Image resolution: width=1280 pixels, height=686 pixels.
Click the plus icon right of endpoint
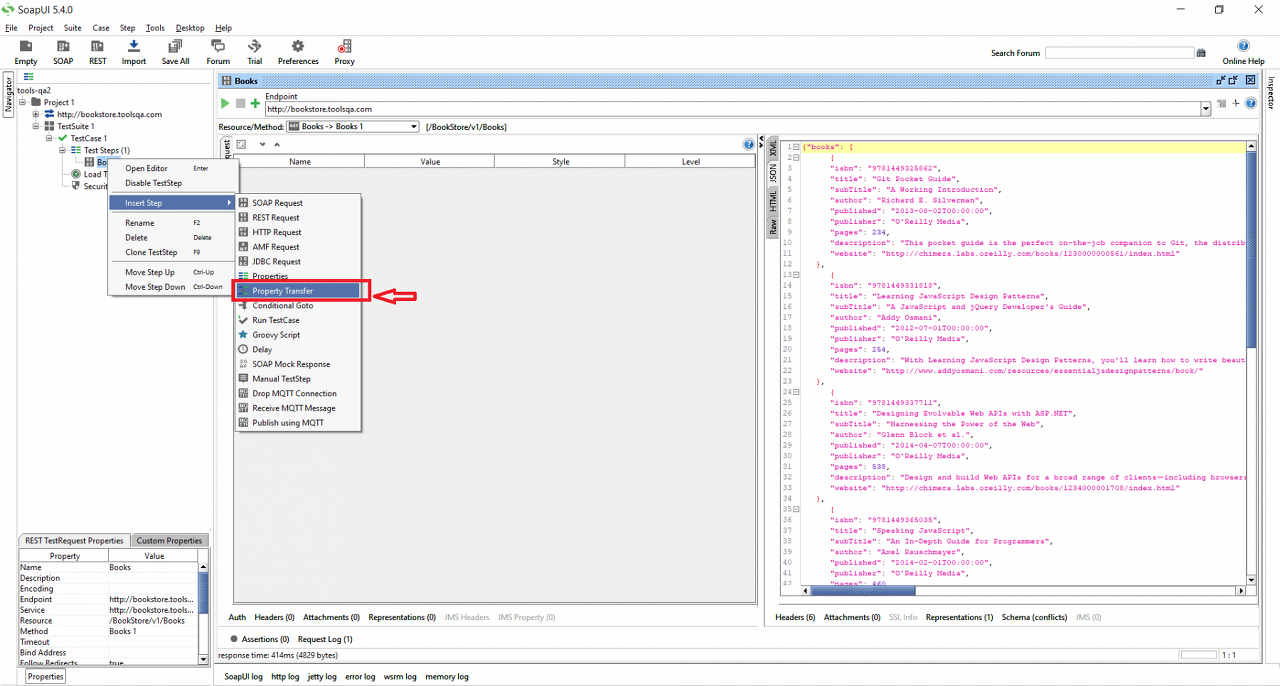(1236, 103)
